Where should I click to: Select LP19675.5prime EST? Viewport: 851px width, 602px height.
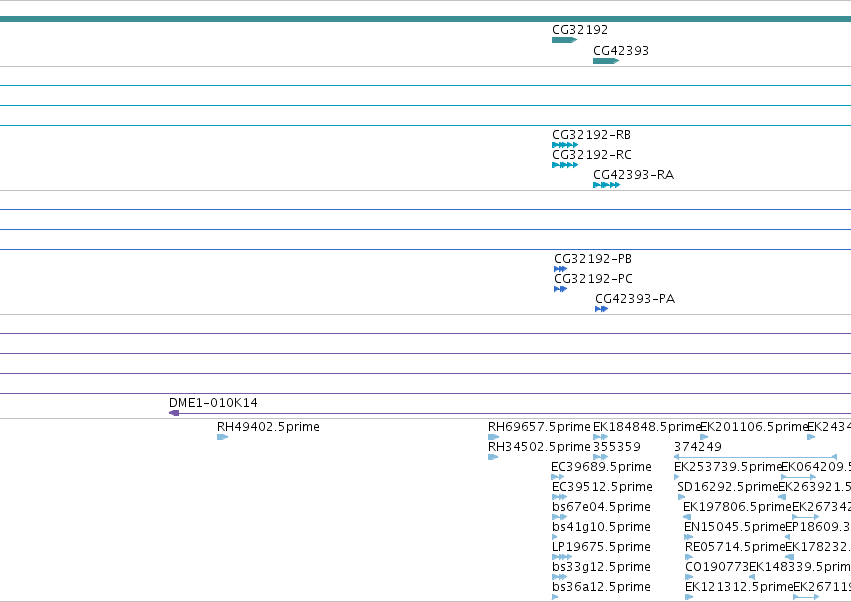click(601, 547)
